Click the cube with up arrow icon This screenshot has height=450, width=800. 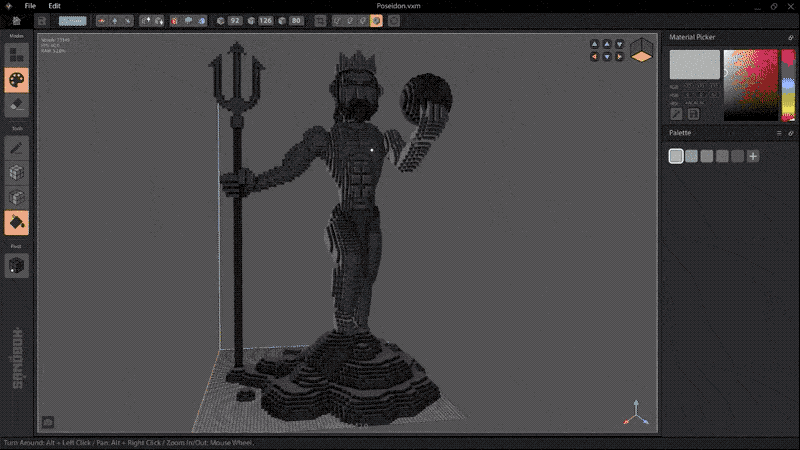click(x=146, y=21)
